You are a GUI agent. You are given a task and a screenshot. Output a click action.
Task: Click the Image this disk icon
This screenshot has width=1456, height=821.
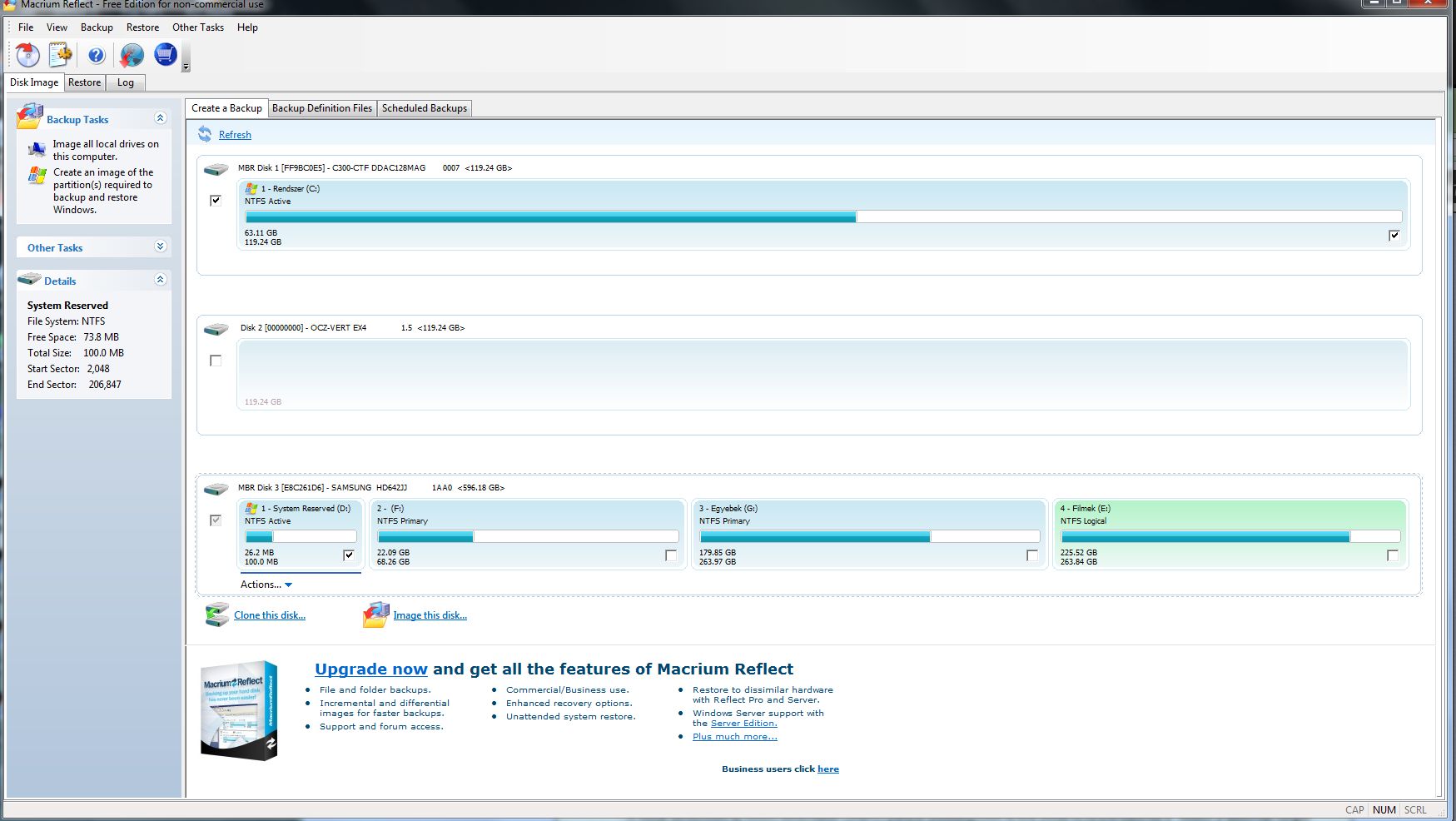(376, 615)
